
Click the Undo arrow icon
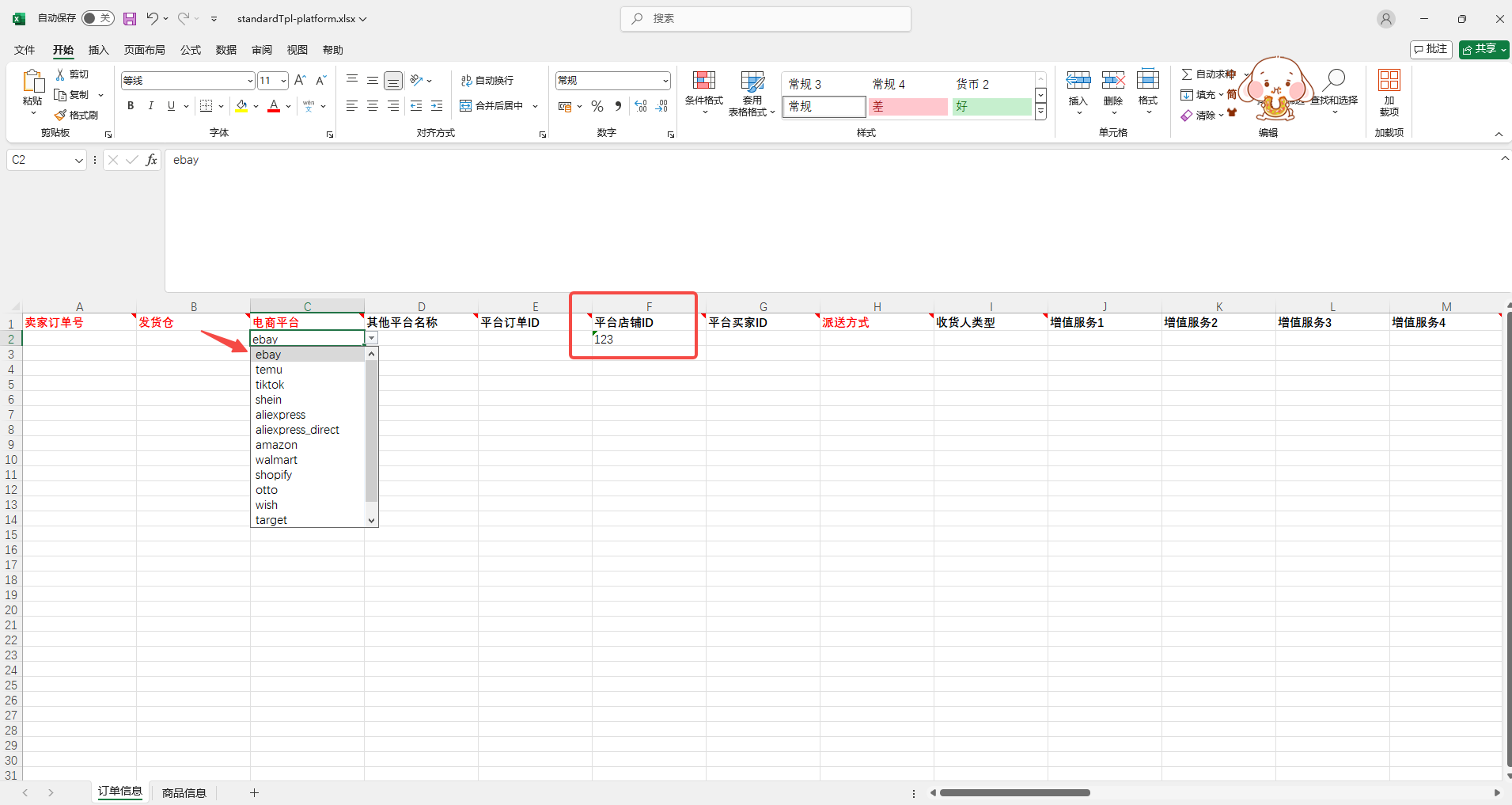152,18
